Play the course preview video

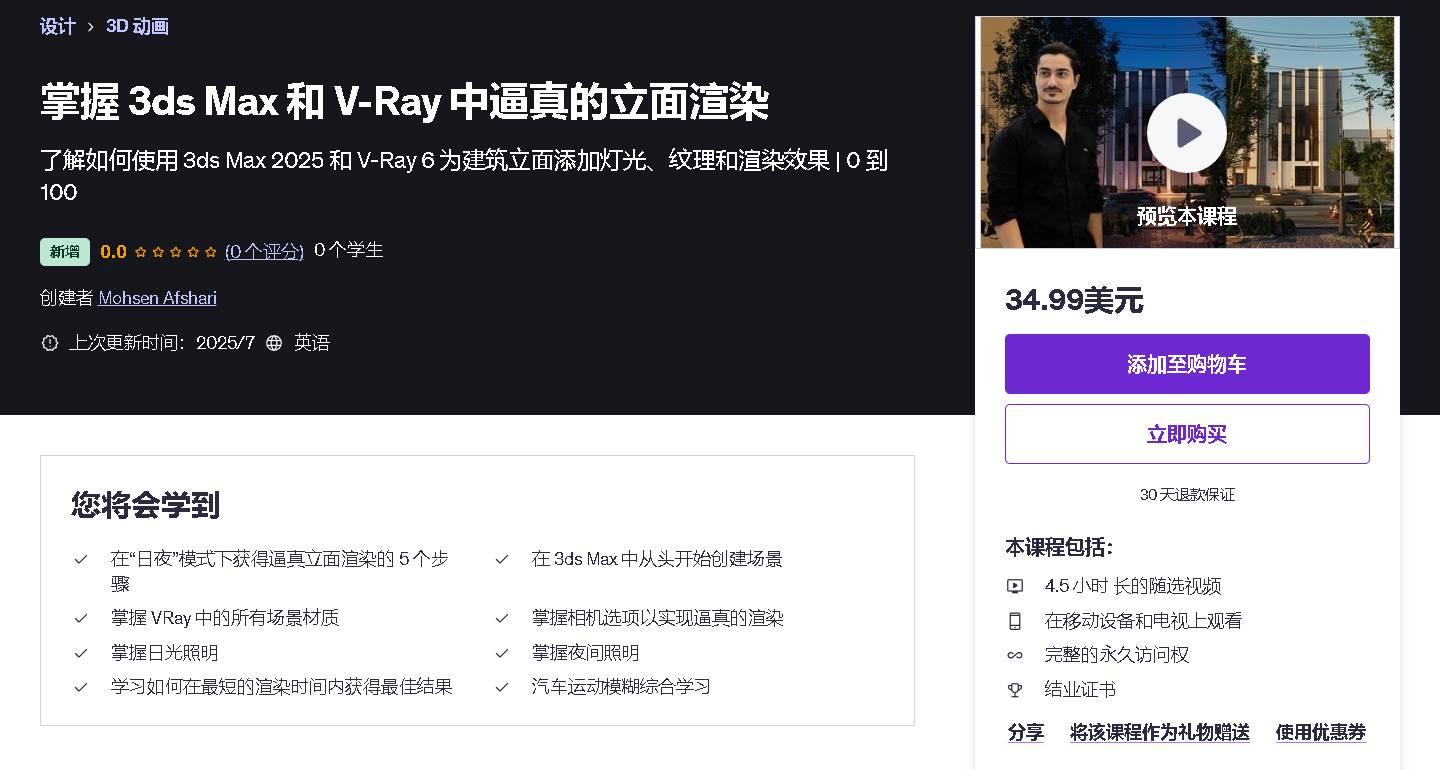[x=1187, y=133]
